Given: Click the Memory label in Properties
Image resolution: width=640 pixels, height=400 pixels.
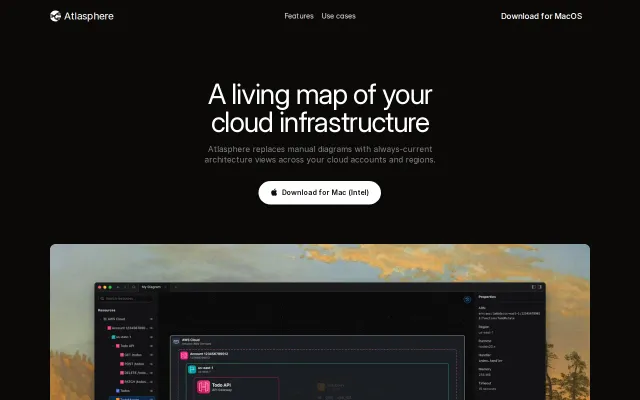Looking at the screenshot, I should point(485,369).
